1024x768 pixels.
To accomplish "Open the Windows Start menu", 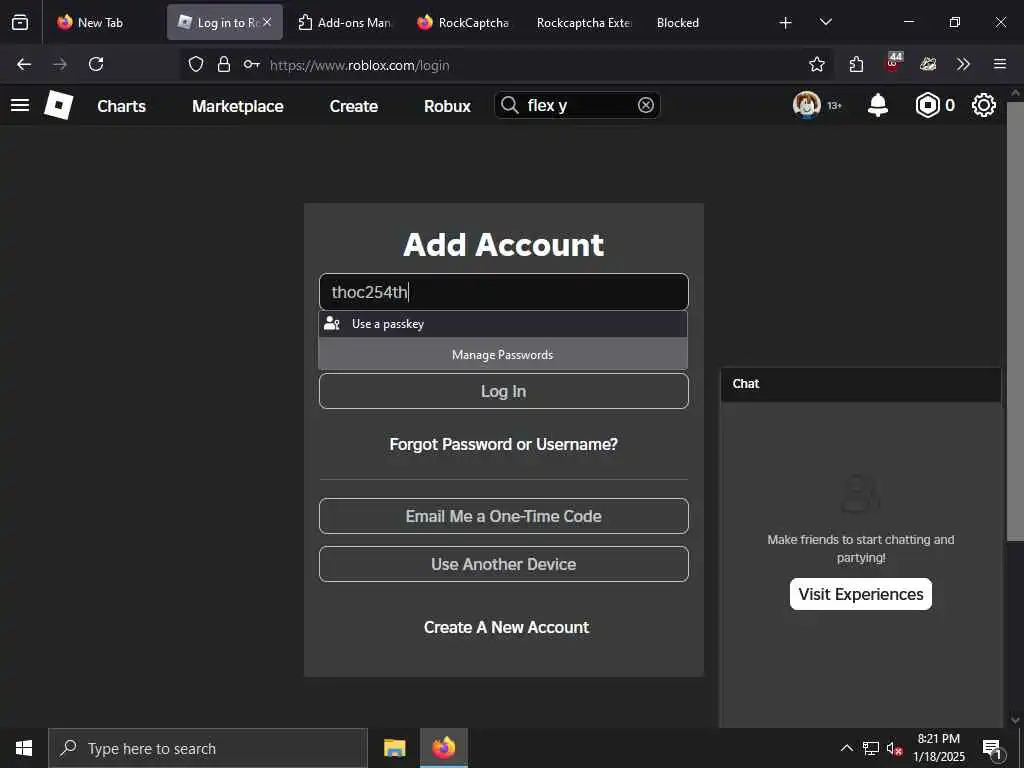I will (24, 748).
